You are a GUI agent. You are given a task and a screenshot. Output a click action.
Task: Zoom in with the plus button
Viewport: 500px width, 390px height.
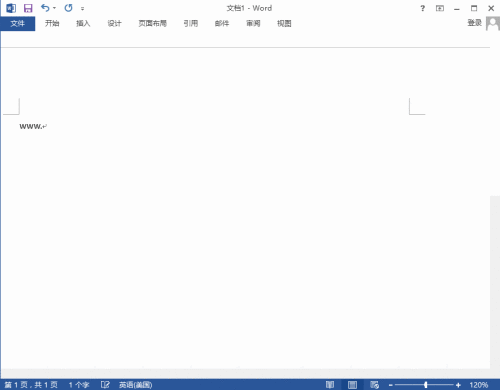(458, 385)
